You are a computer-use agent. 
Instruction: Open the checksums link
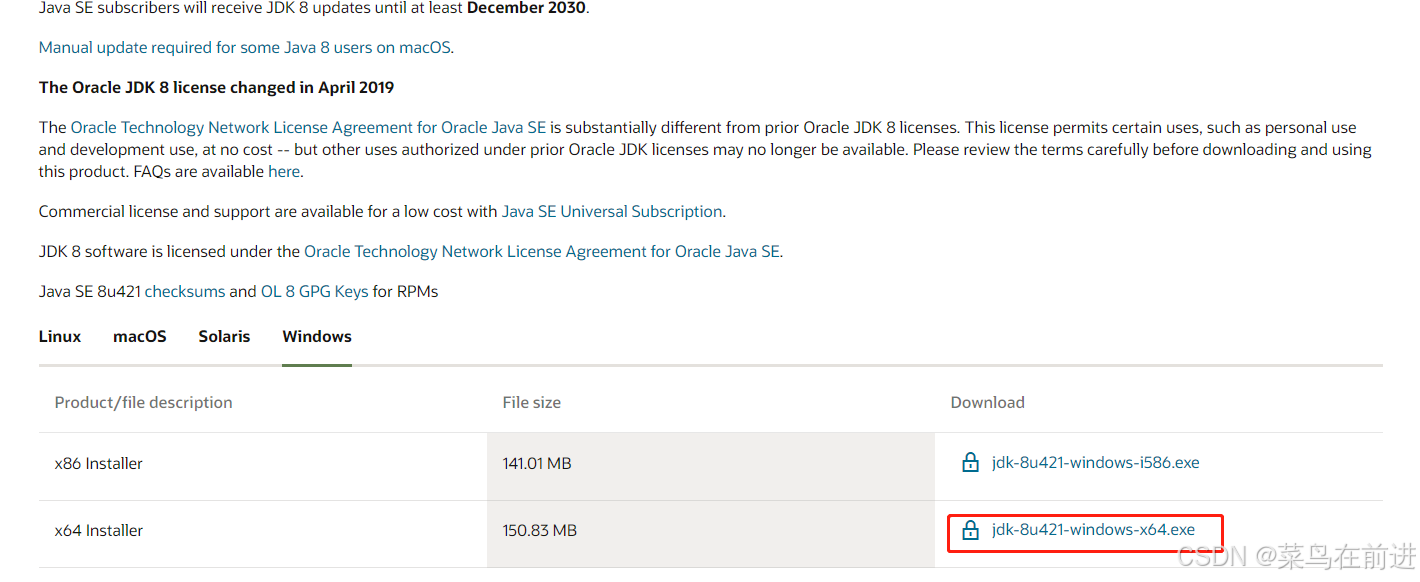[185, 292]
